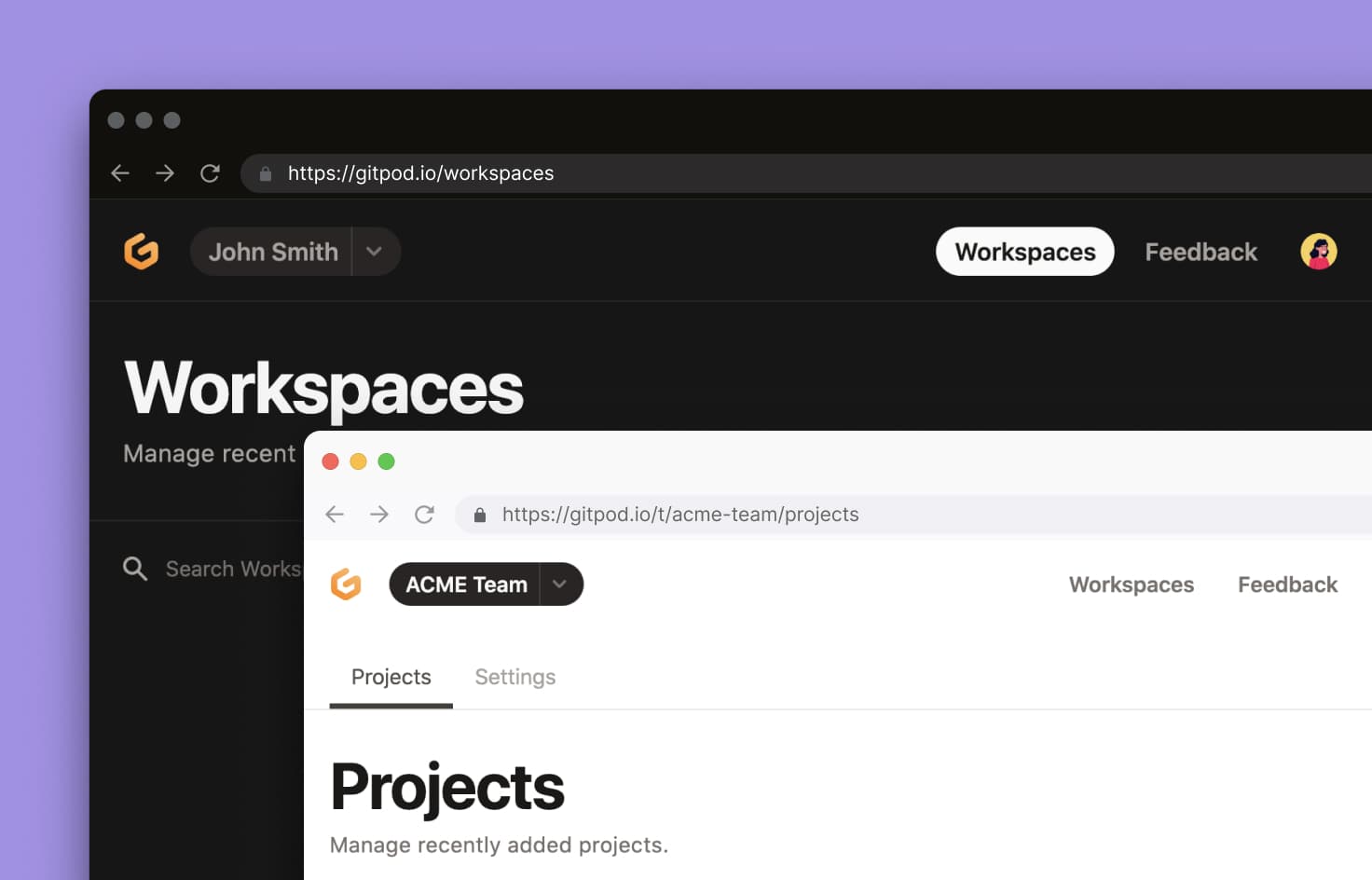This screenshot has width=1372, height=880.
Task: Go forward in the light browser window
Action: pyautogui.click(x=379, y=515)
